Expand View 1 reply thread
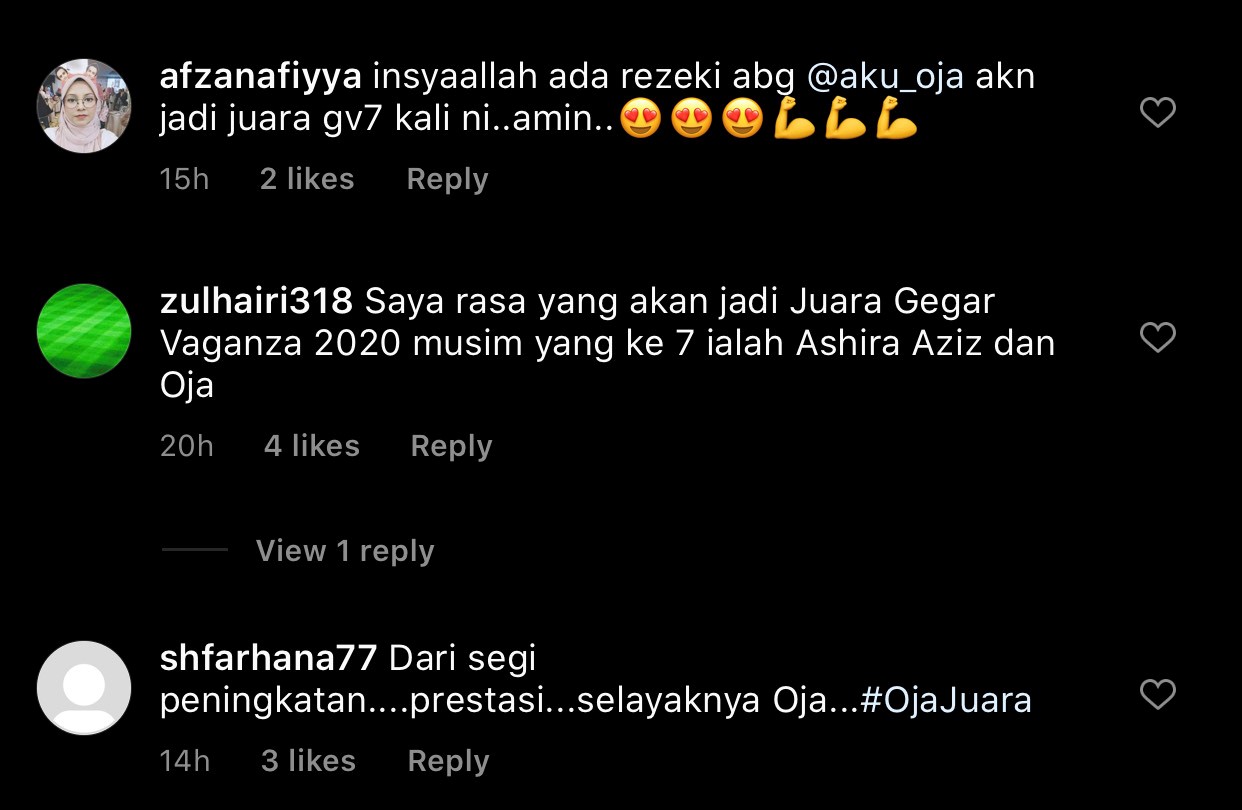Viewport: 1242px width, 810px height. coord(344,551)
